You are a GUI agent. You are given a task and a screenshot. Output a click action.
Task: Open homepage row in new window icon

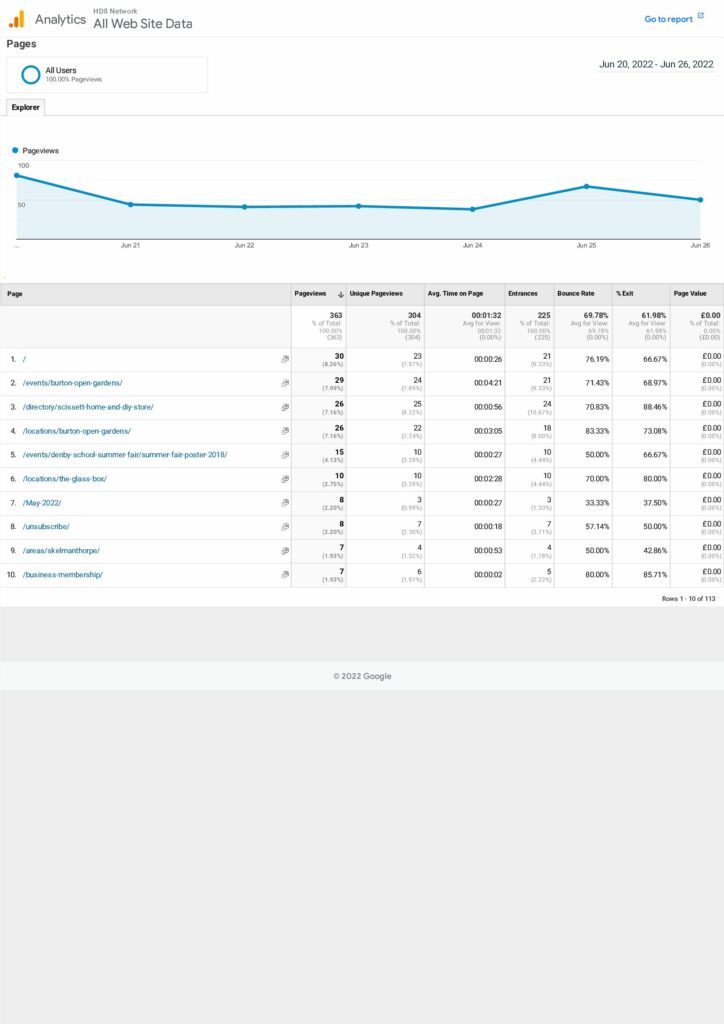(285, 359)
